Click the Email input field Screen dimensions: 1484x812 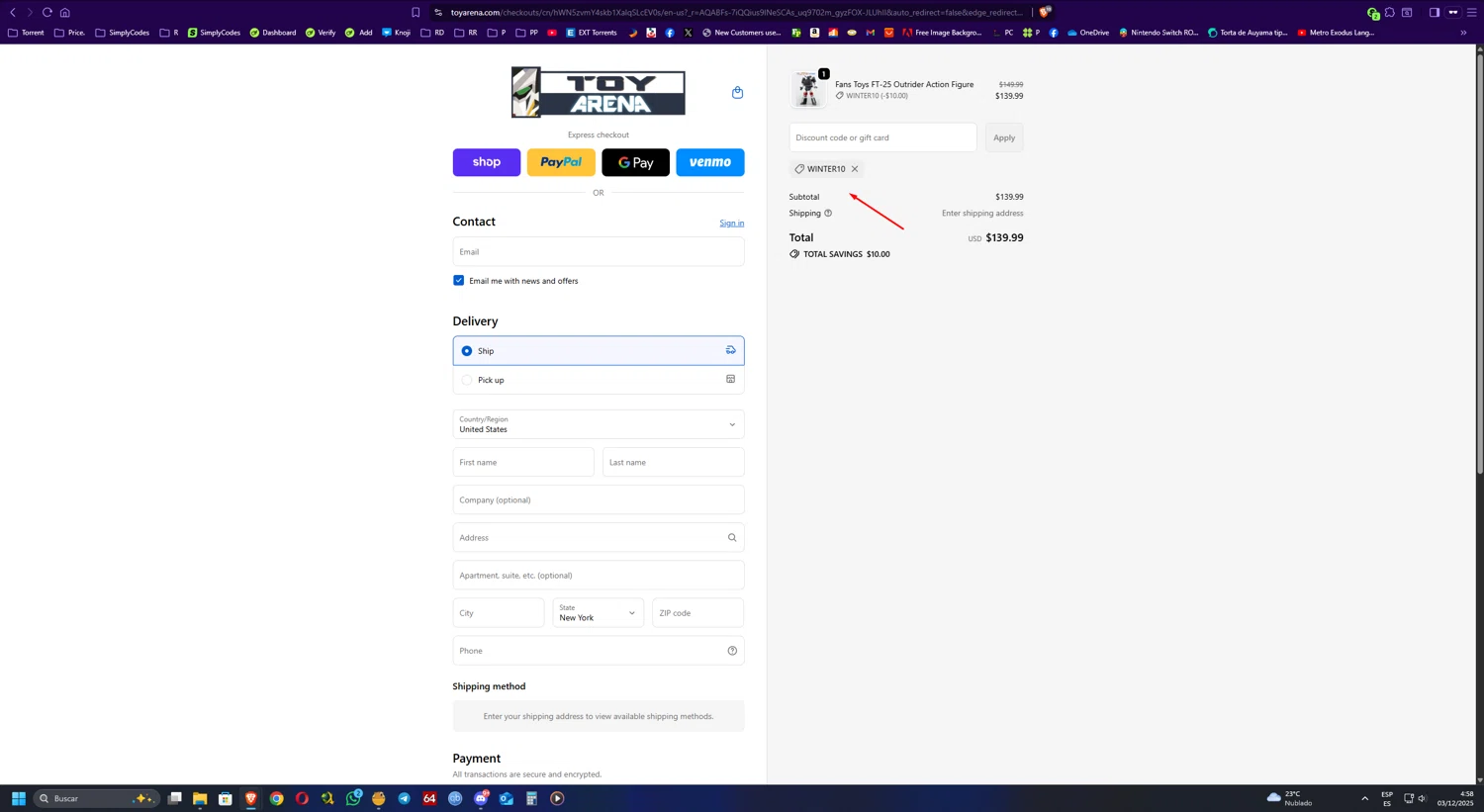click(x=599, y=252)
